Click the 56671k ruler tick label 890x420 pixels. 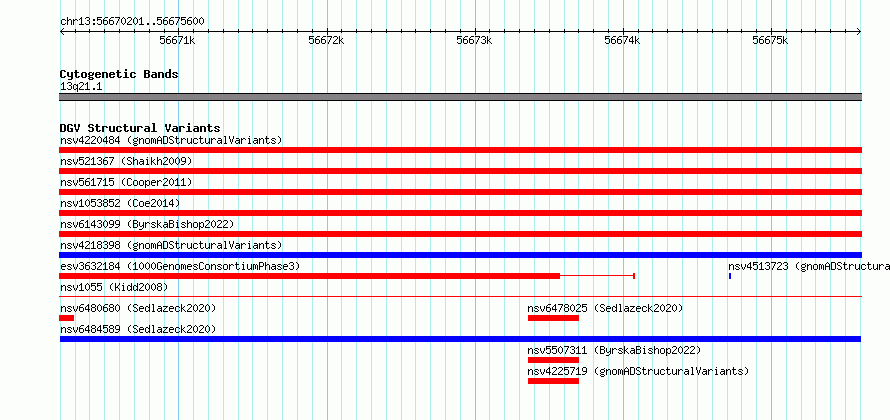pyautogui.click(x=178, y=40)
